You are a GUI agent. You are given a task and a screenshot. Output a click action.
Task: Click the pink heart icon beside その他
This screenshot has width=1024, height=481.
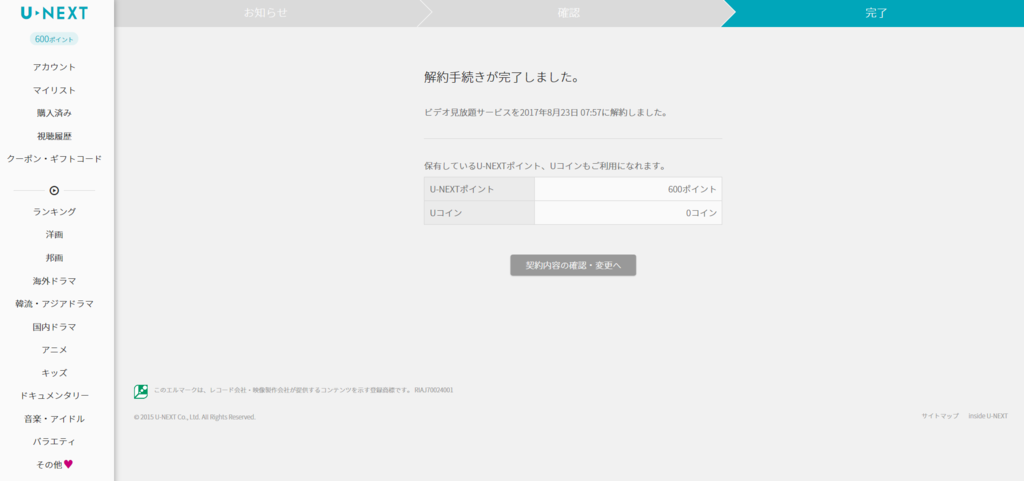pyautogui.click(x=68, y=465)
